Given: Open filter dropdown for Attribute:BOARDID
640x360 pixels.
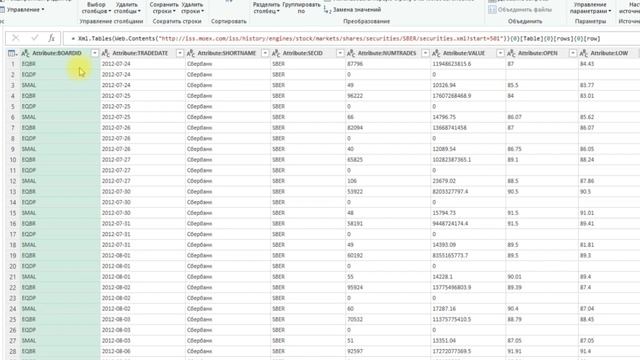Looking at the screenshot, I should pyautogui.click(x=95, y=53).
